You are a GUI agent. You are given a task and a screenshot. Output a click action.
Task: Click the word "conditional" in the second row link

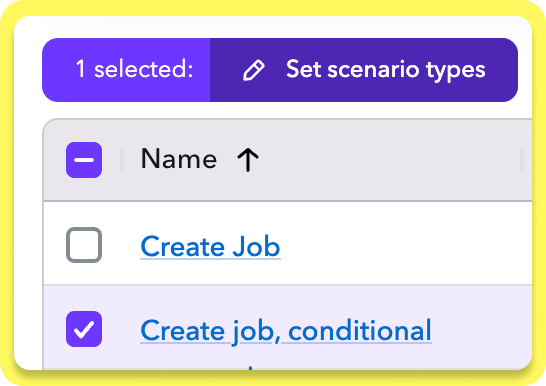[x=360, y=330]
